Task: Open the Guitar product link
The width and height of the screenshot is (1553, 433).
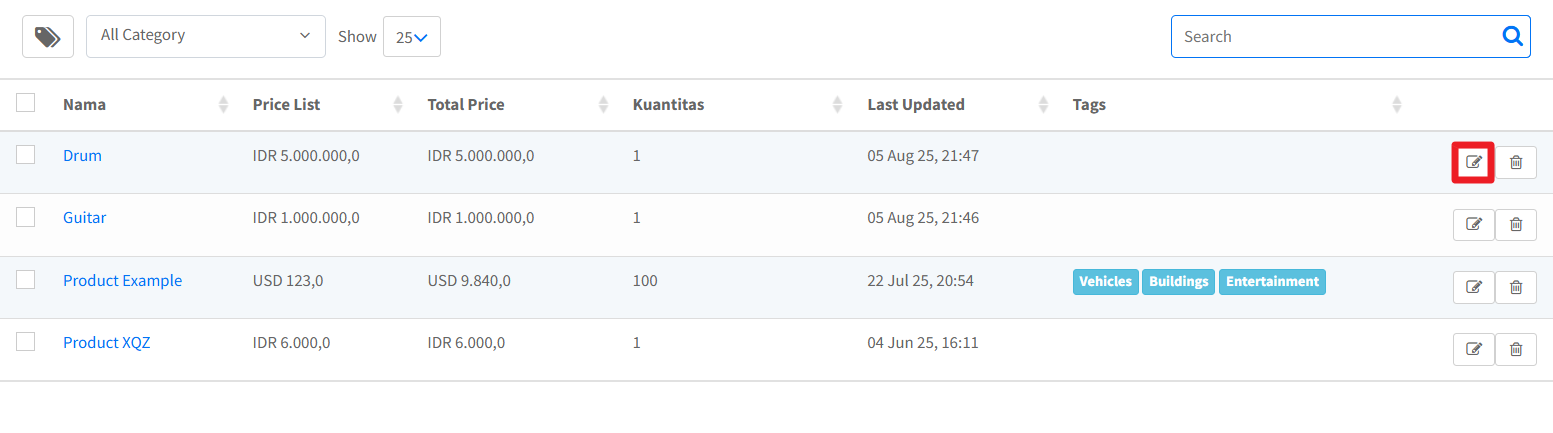Action: point(84,218)
